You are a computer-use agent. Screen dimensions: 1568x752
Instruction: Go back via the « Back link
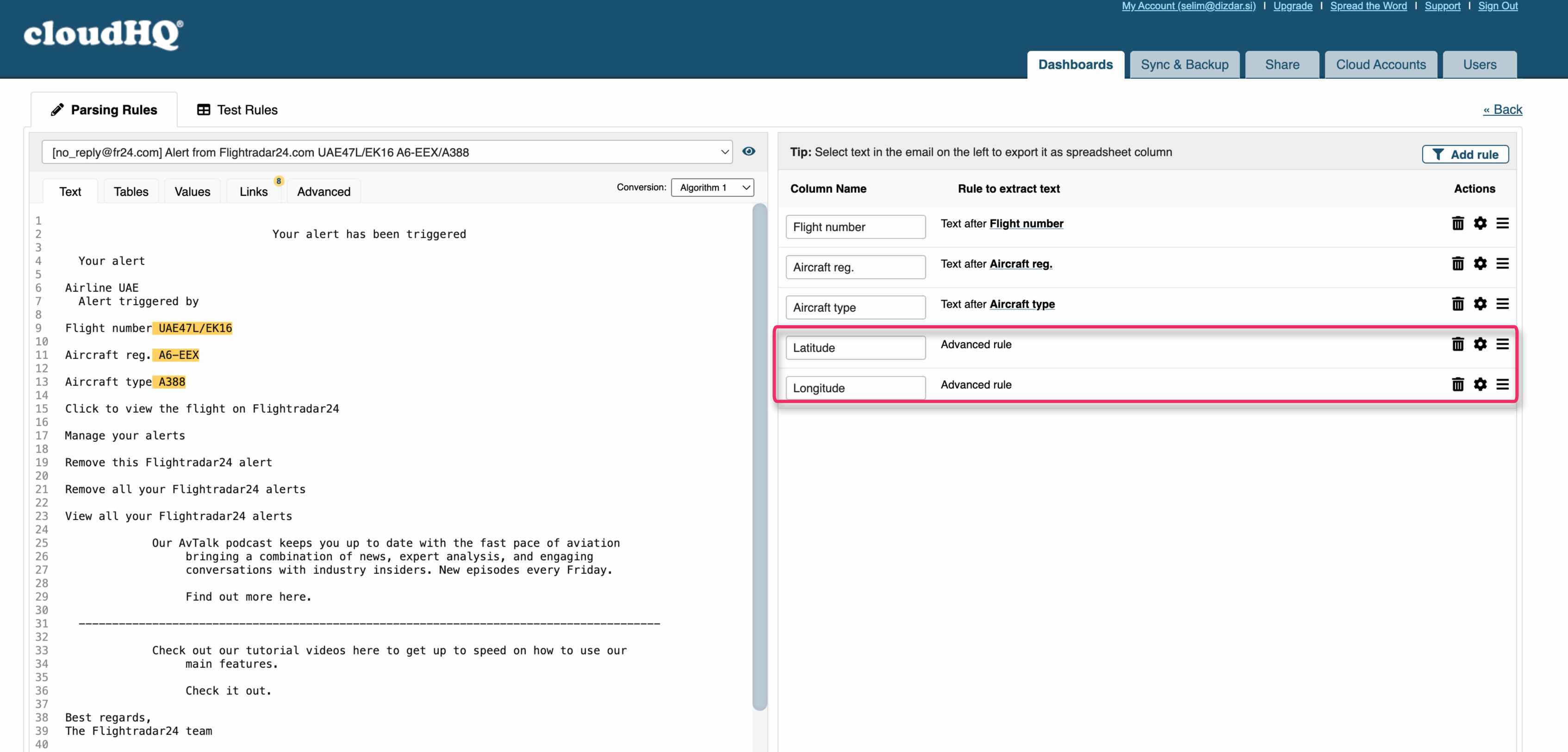(1502, 110)
